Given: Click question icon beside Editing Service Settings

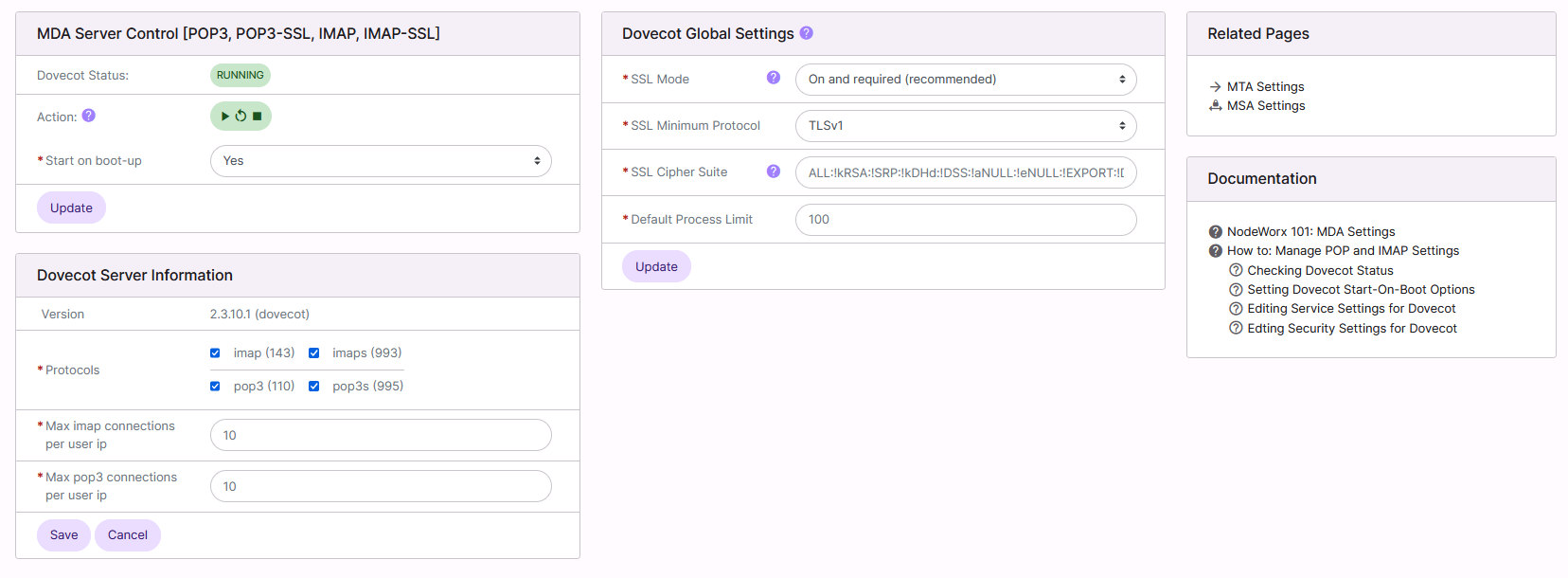Looking at the screenshot, I should (x=1236, y=309).
